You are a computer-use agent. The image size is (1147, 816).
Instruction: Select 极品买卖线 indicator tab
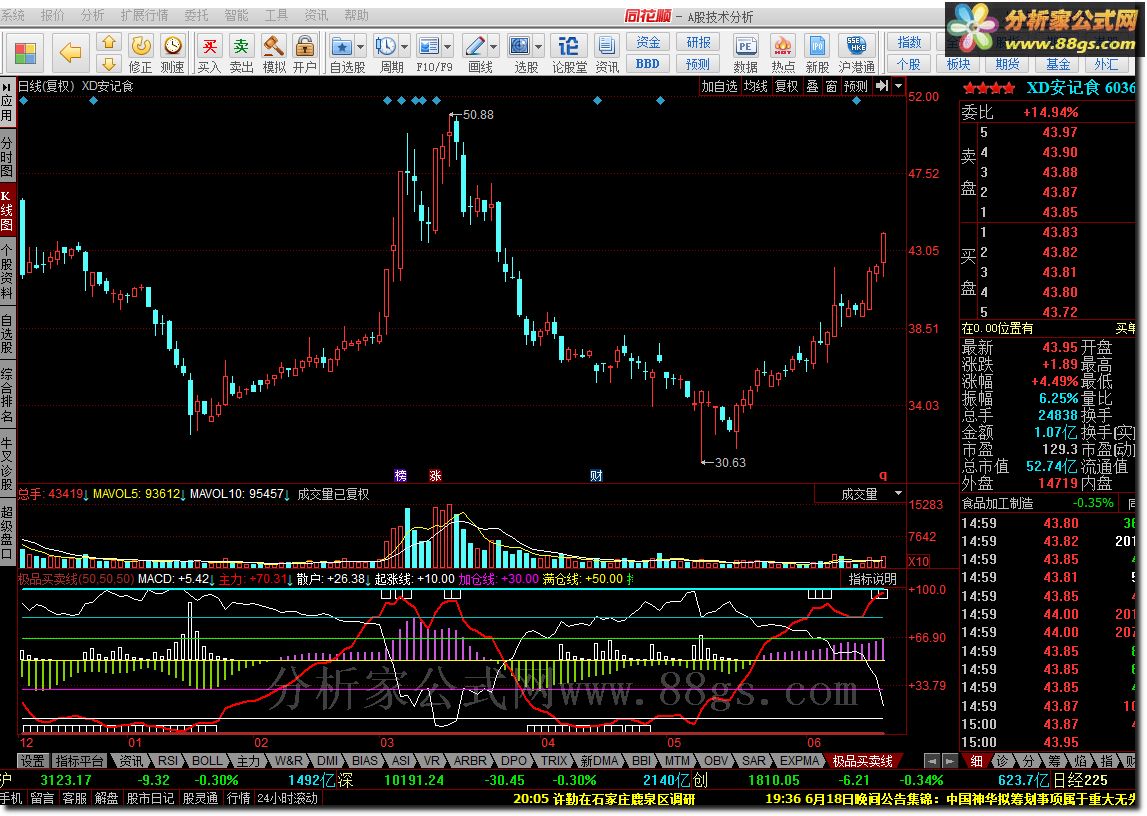862,760
